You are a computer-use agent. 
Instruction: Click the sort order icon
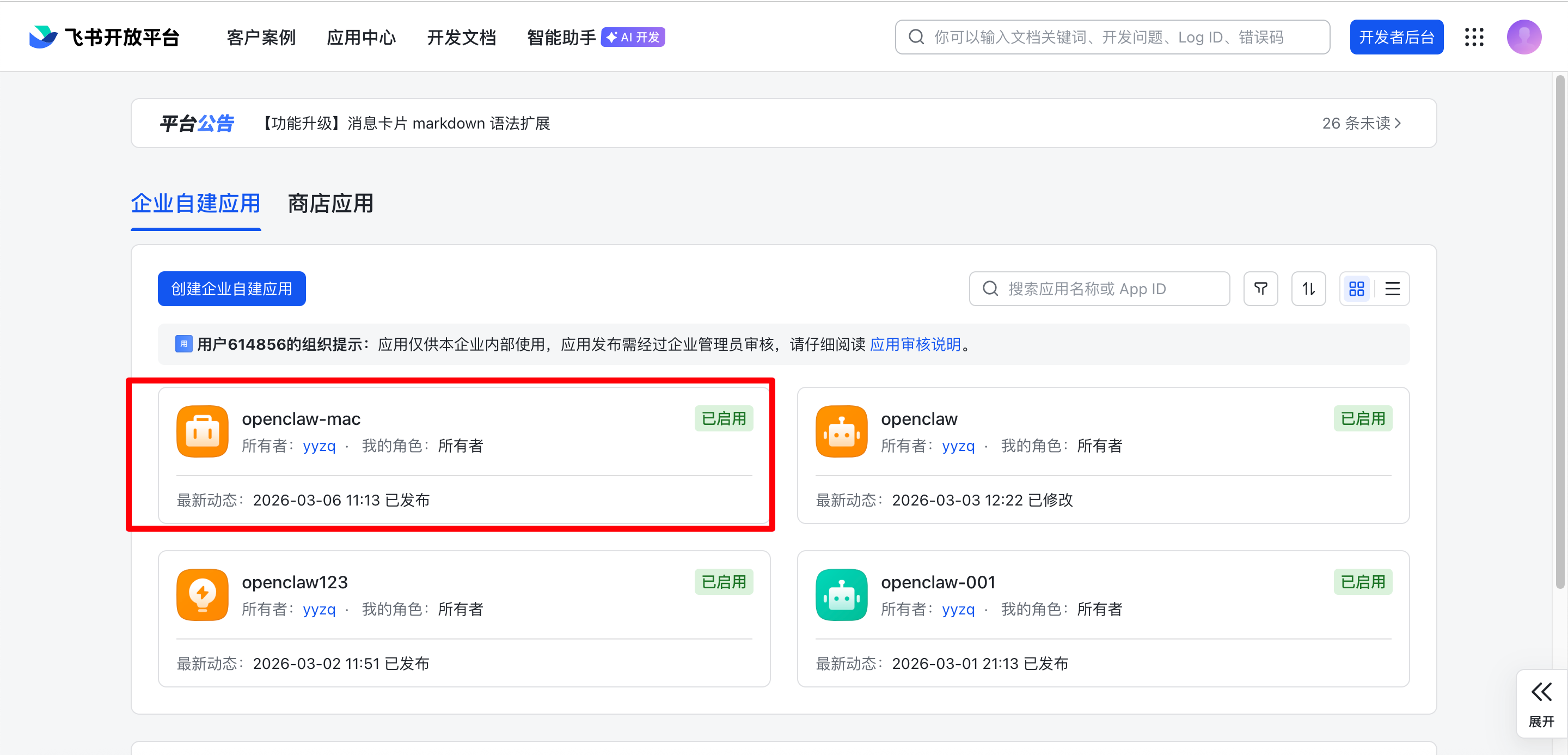click(1308, 289)
